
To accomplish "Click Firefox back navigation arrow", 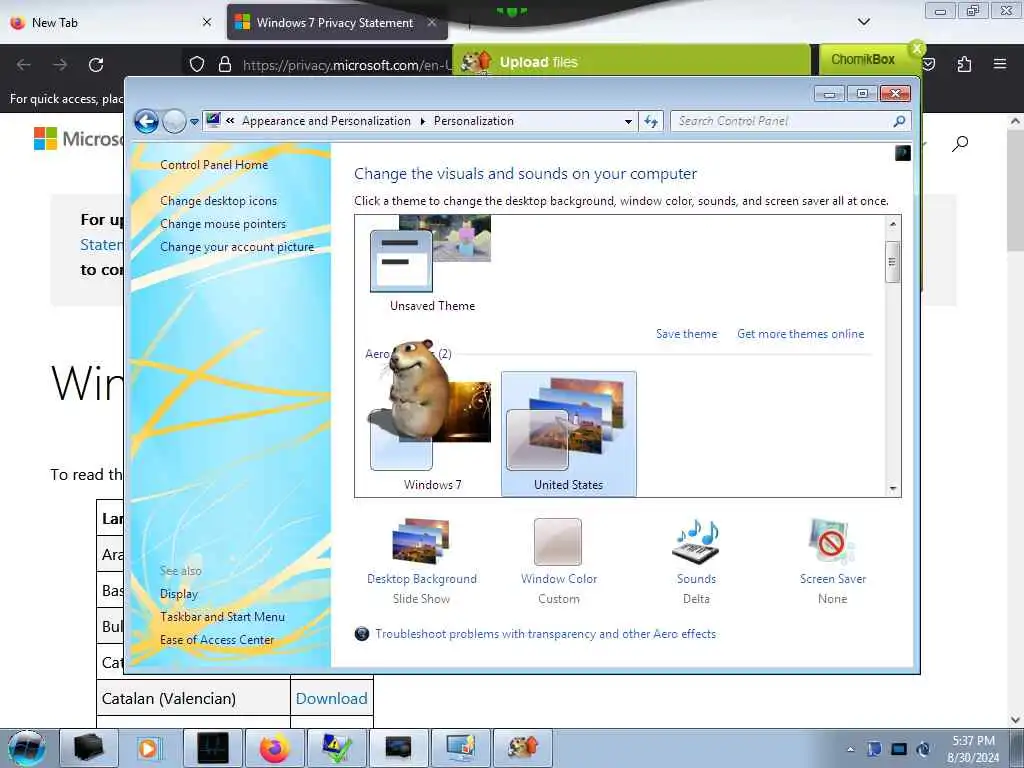I will [24, 65].
